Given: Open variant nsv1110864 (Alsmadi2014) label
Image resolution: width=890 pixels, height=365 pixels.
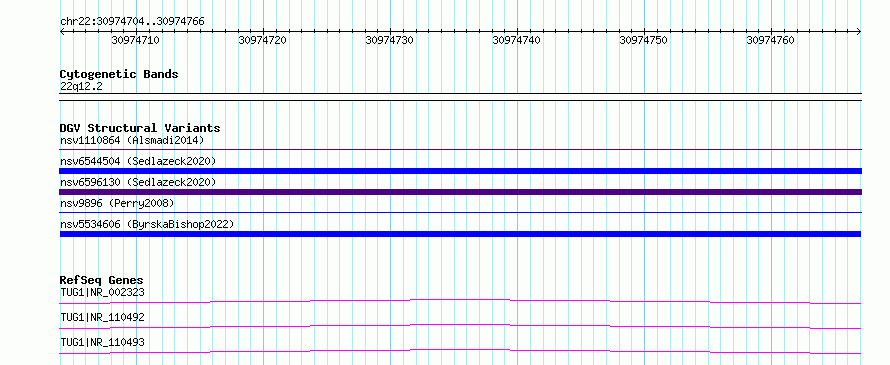Looking at the screenshot, I should click(132, 140).
